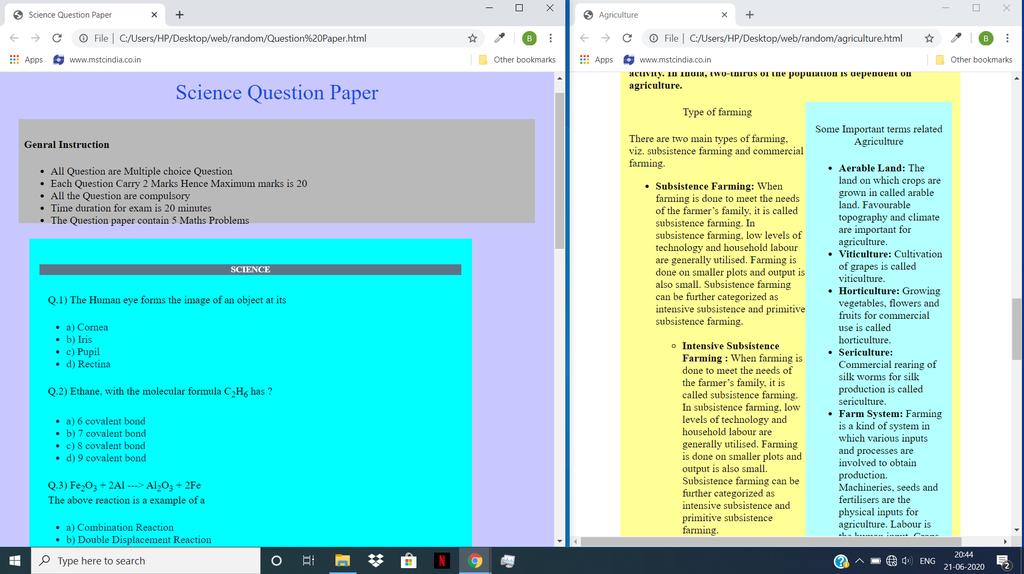Close the Science Question Paper tab
This screenshot has width=1024, height=574.
(x=154, y=14)
